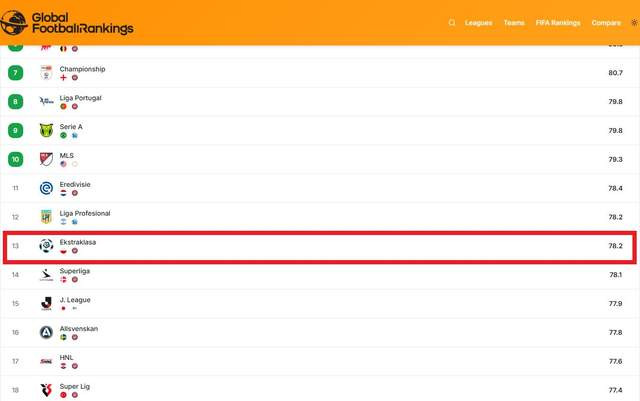
Task: Click the Poland flag under Ekstraklasa
Action: [x=63, y=251]
